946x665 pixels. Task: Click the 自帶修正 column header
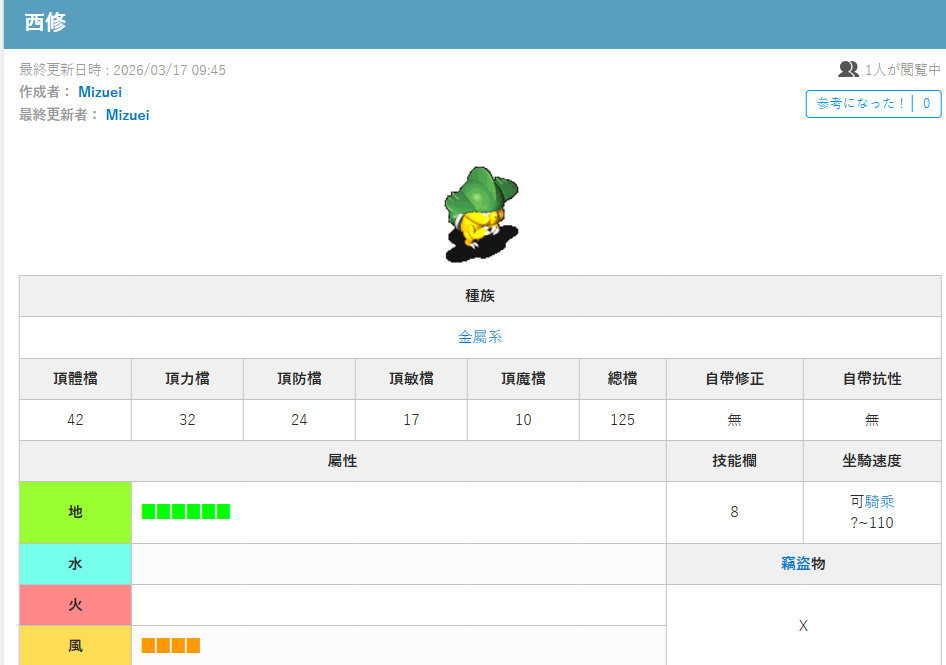pyautogui.click(x=734, y=379)
